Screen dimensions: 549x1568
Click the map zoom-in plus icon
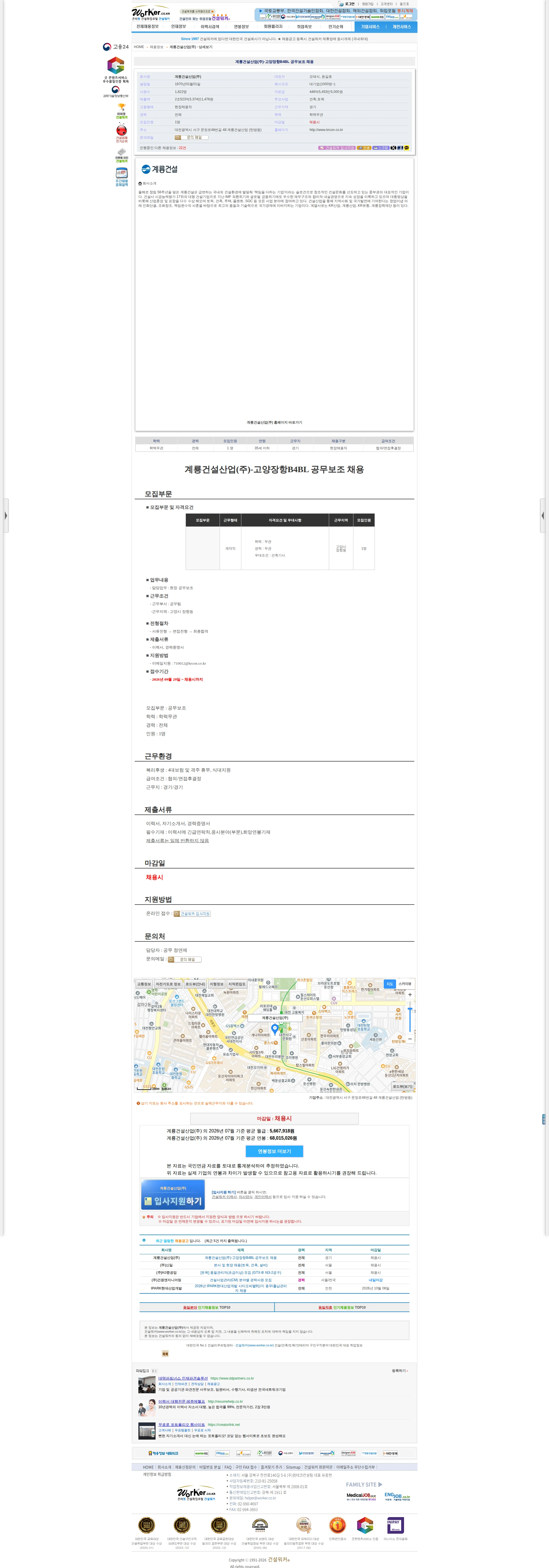(410, 995)
